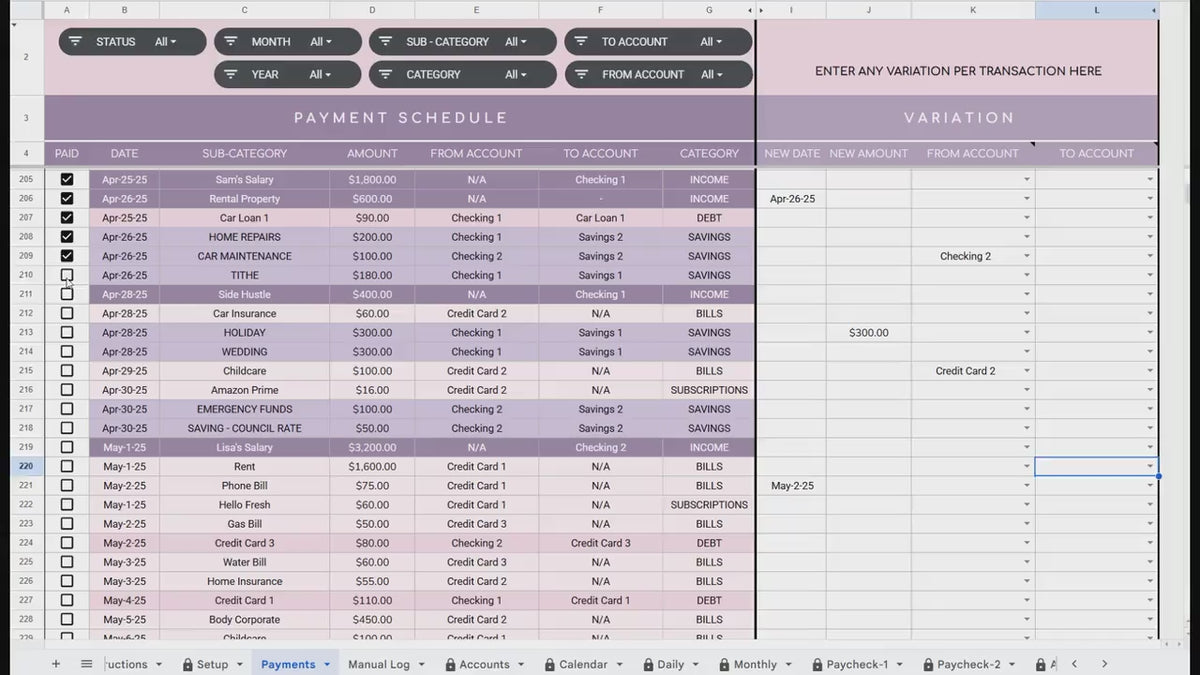Image resolution: width=1200 pixels, height=675 pixels.
Task: Click the FROM ACCOUNT slicer filter icon
Action: pos(581,74)
